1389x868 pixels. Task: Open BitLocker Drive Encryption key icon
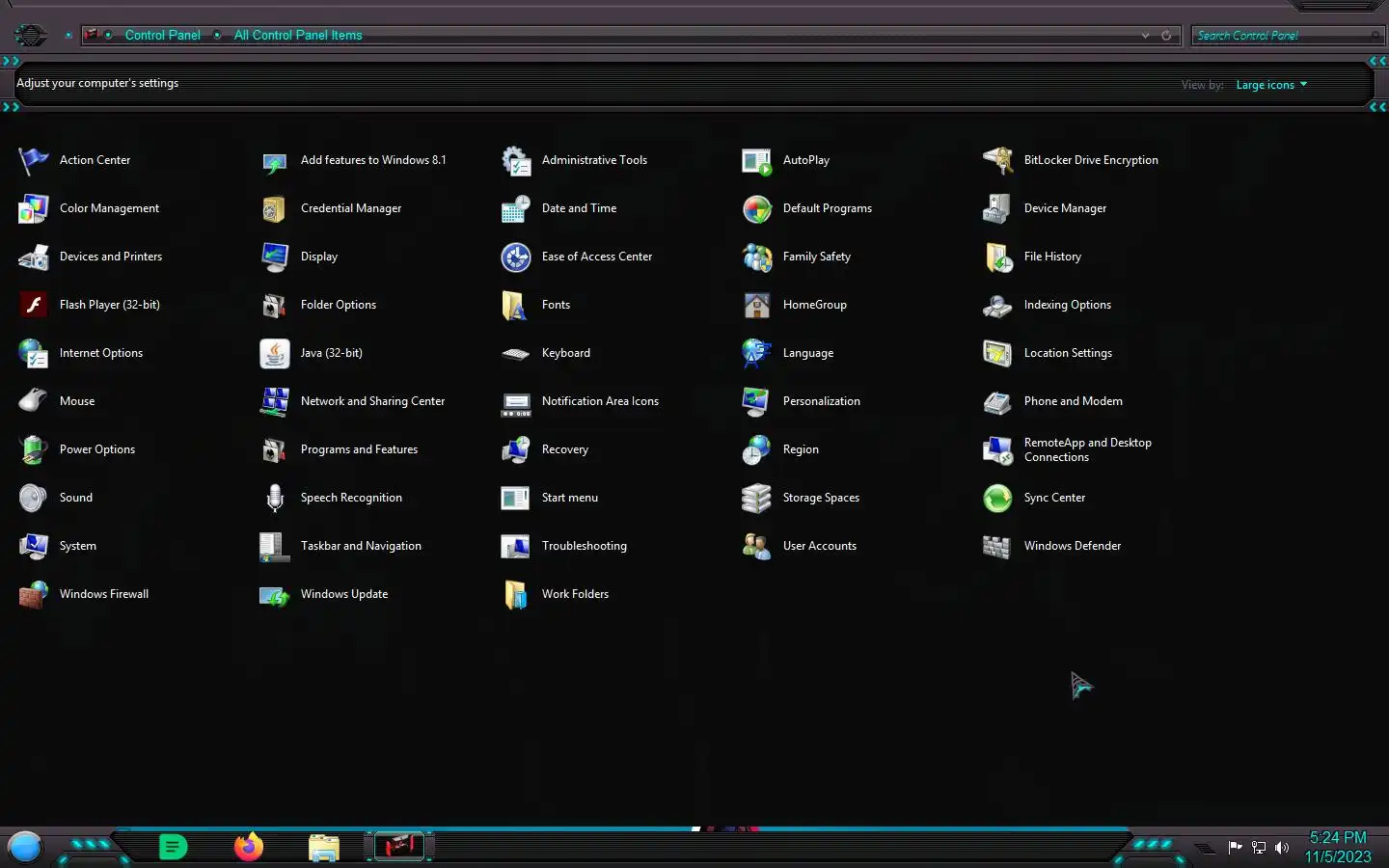click(x=998, y=160)
